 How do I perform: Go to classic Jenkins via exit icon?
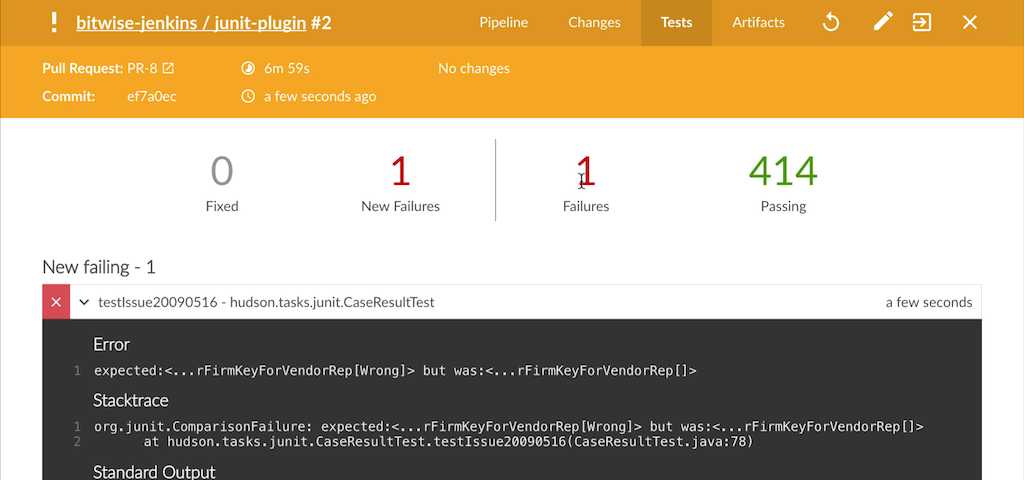tap(922, 22)
